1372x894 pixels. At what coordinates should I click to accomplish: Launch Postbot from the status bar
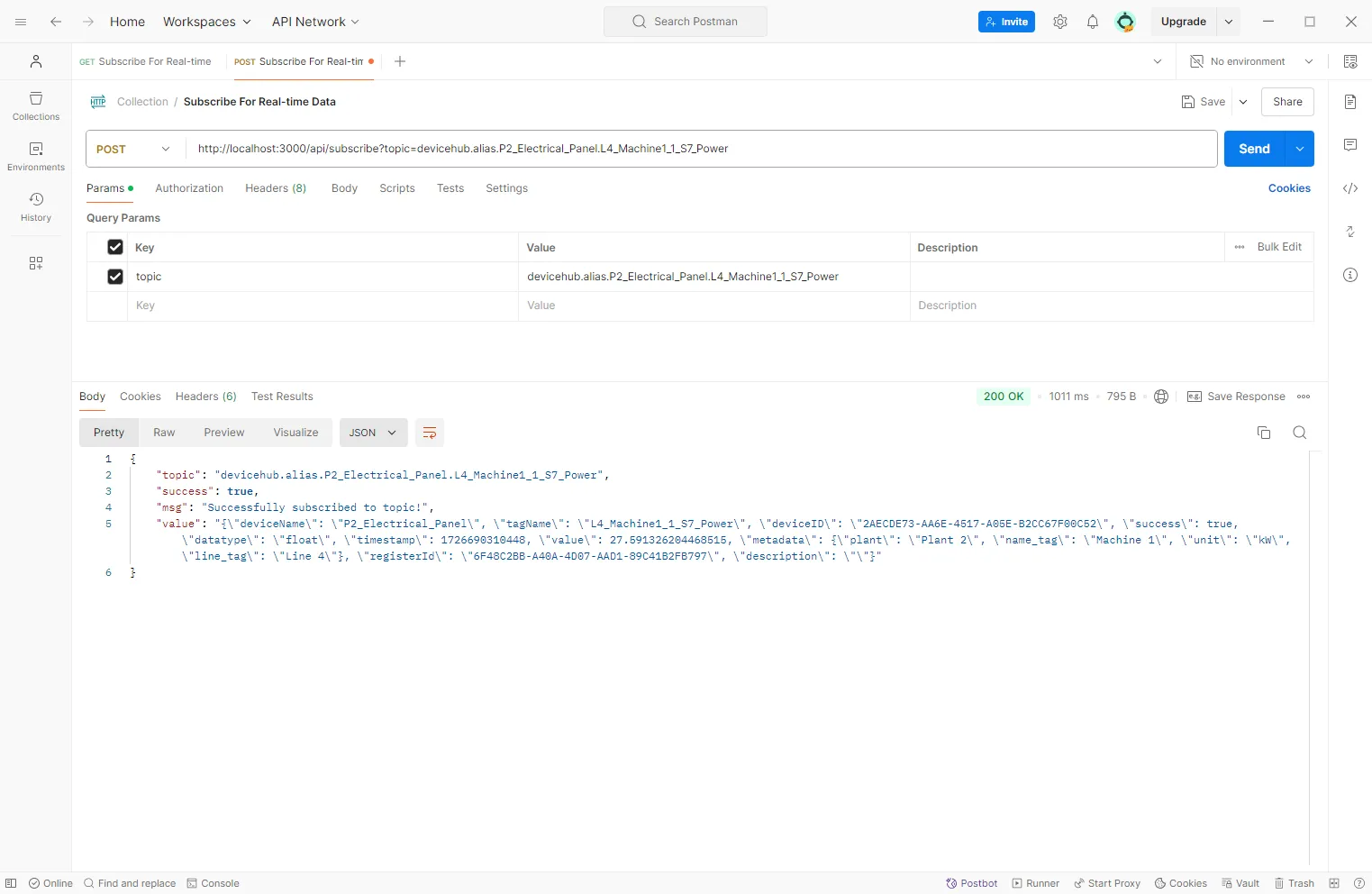(972, 883)
